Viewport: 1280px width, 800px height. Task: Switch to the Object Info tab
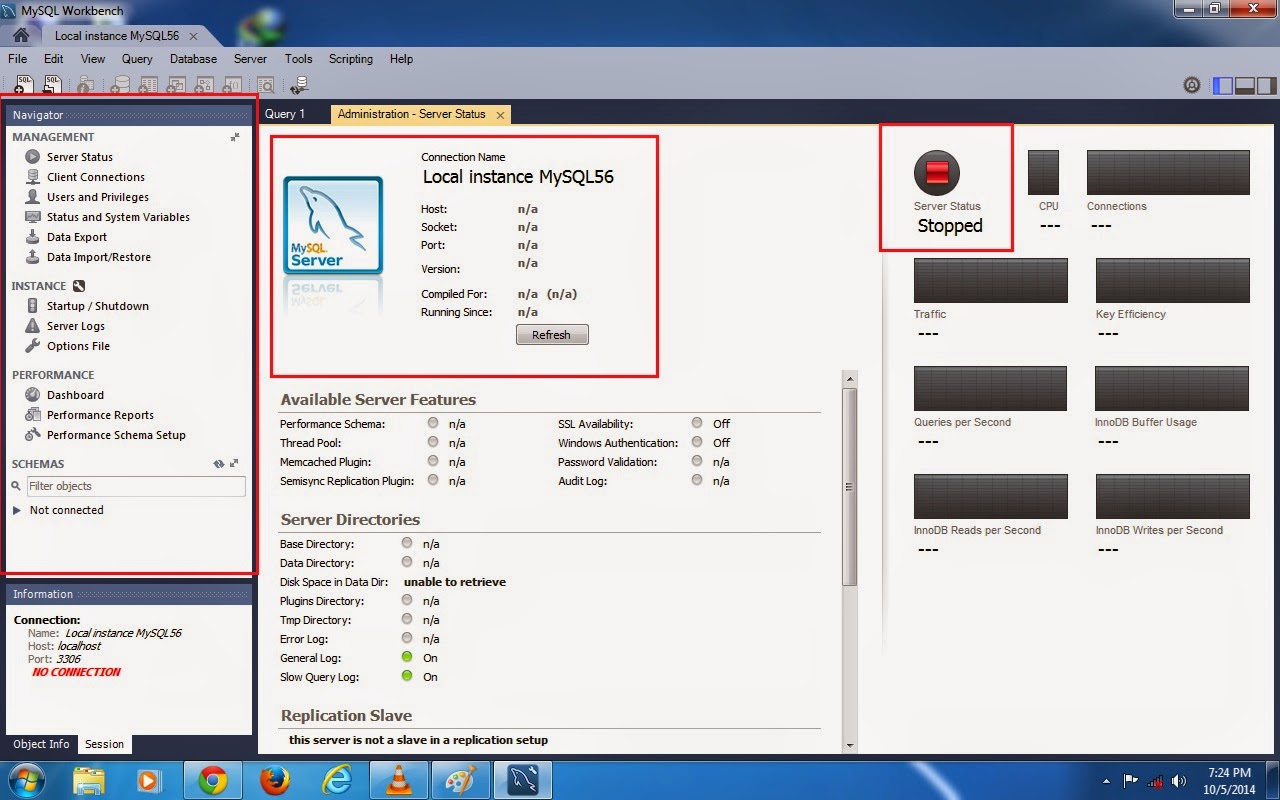pyautogui.click(x=41, y=744)
